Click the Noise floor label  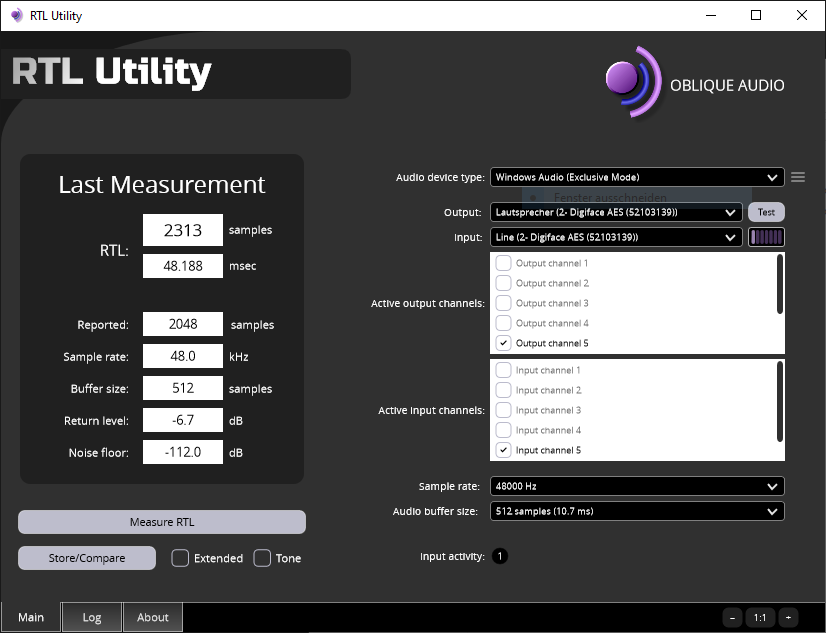click(x=99, y=453)
